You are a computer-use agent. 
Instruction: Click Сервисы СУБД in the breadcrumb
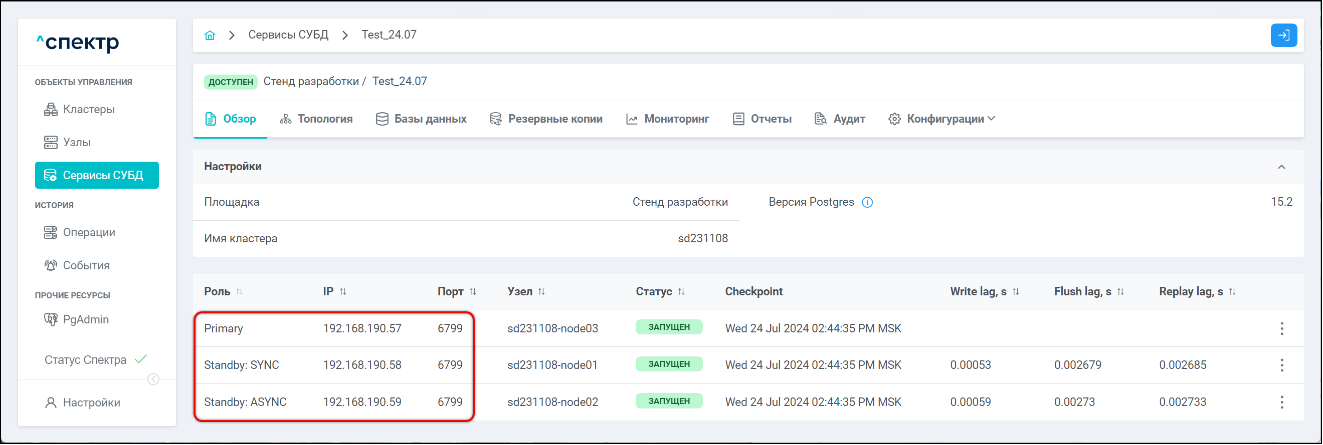288,35
